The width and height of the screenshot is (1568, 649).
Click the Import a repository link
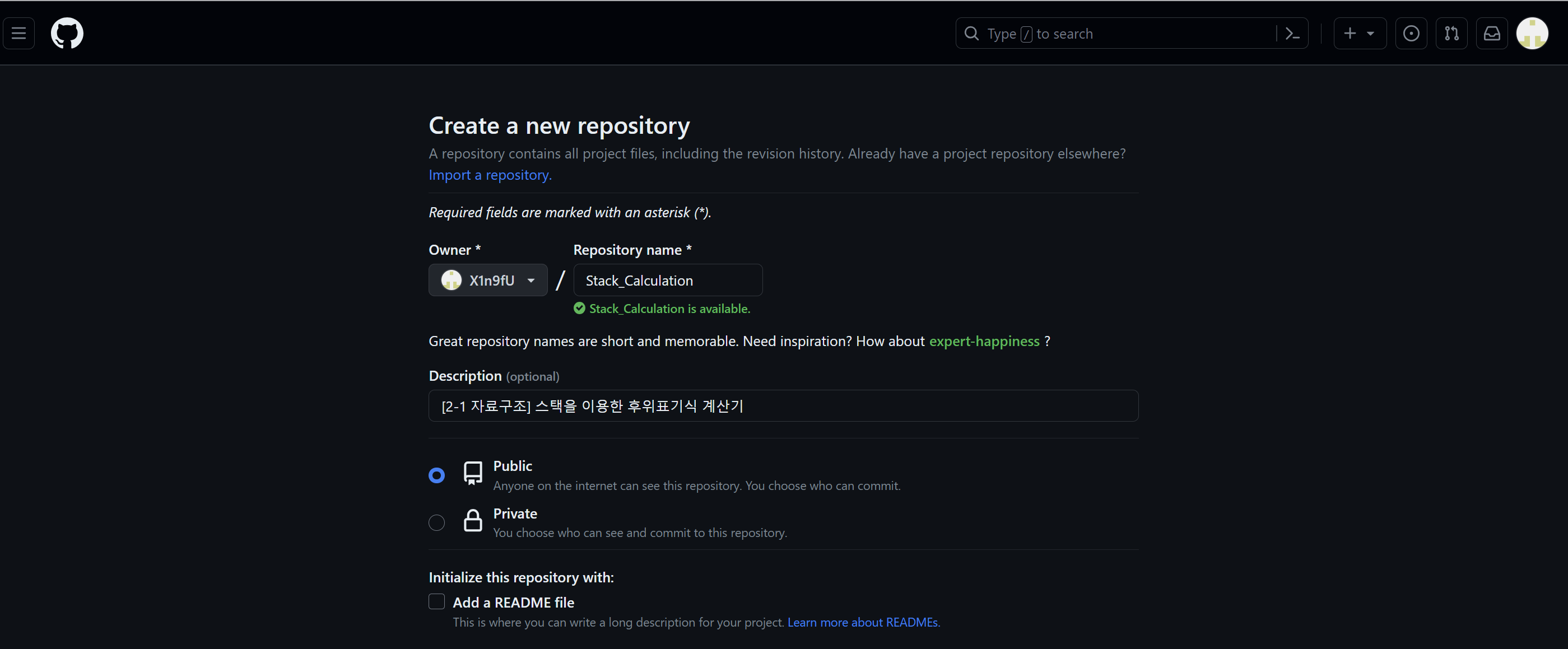tap(490, 175)
